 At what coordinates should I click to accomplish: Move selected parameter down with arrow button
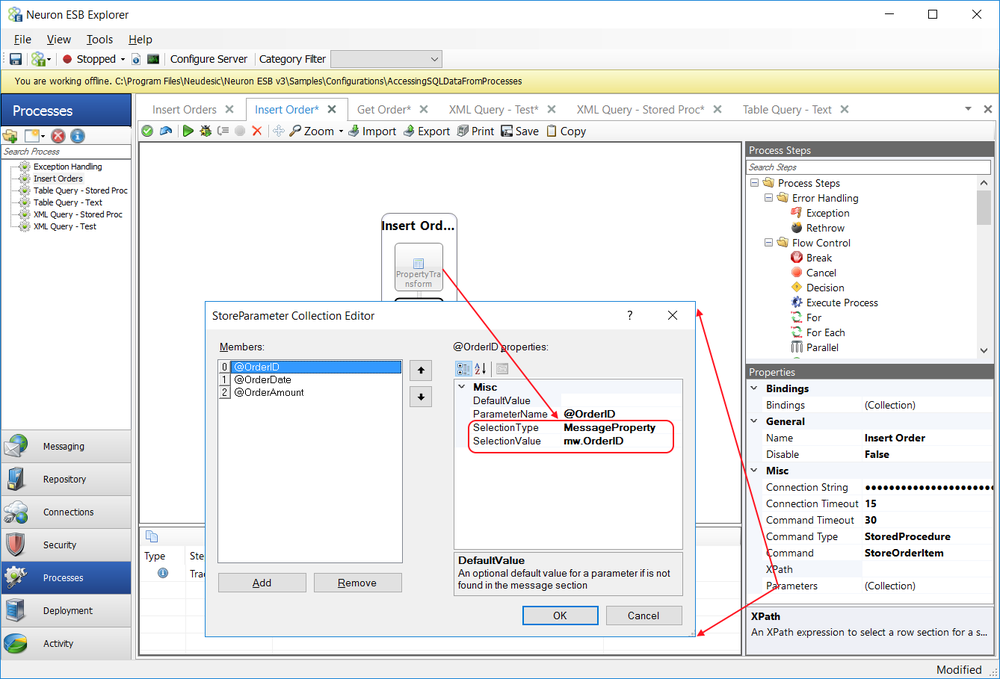[421, 397]
